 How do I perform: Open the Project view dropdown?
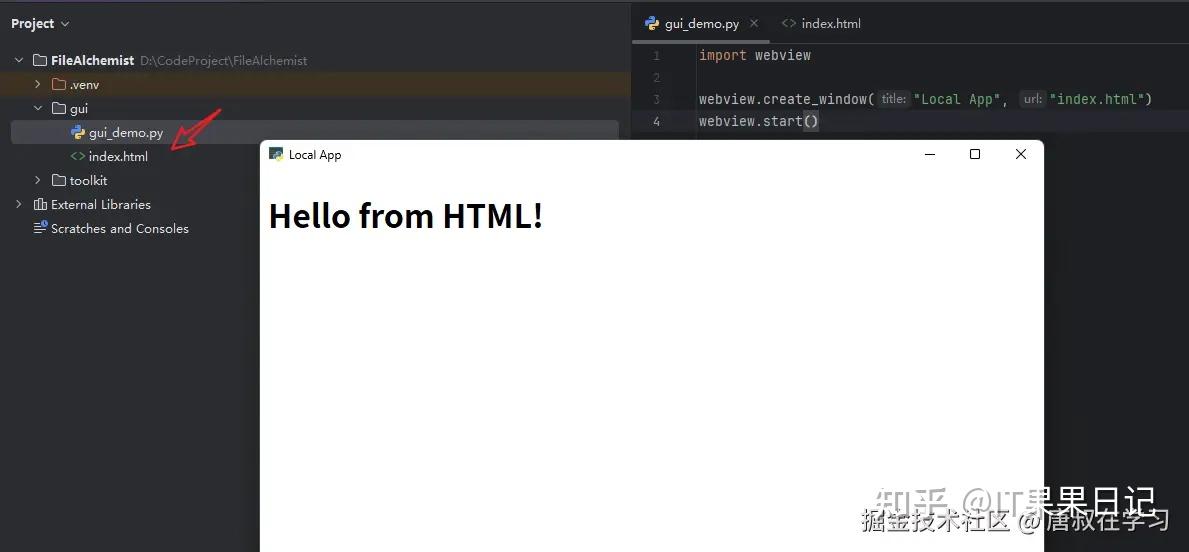[40, 24]
